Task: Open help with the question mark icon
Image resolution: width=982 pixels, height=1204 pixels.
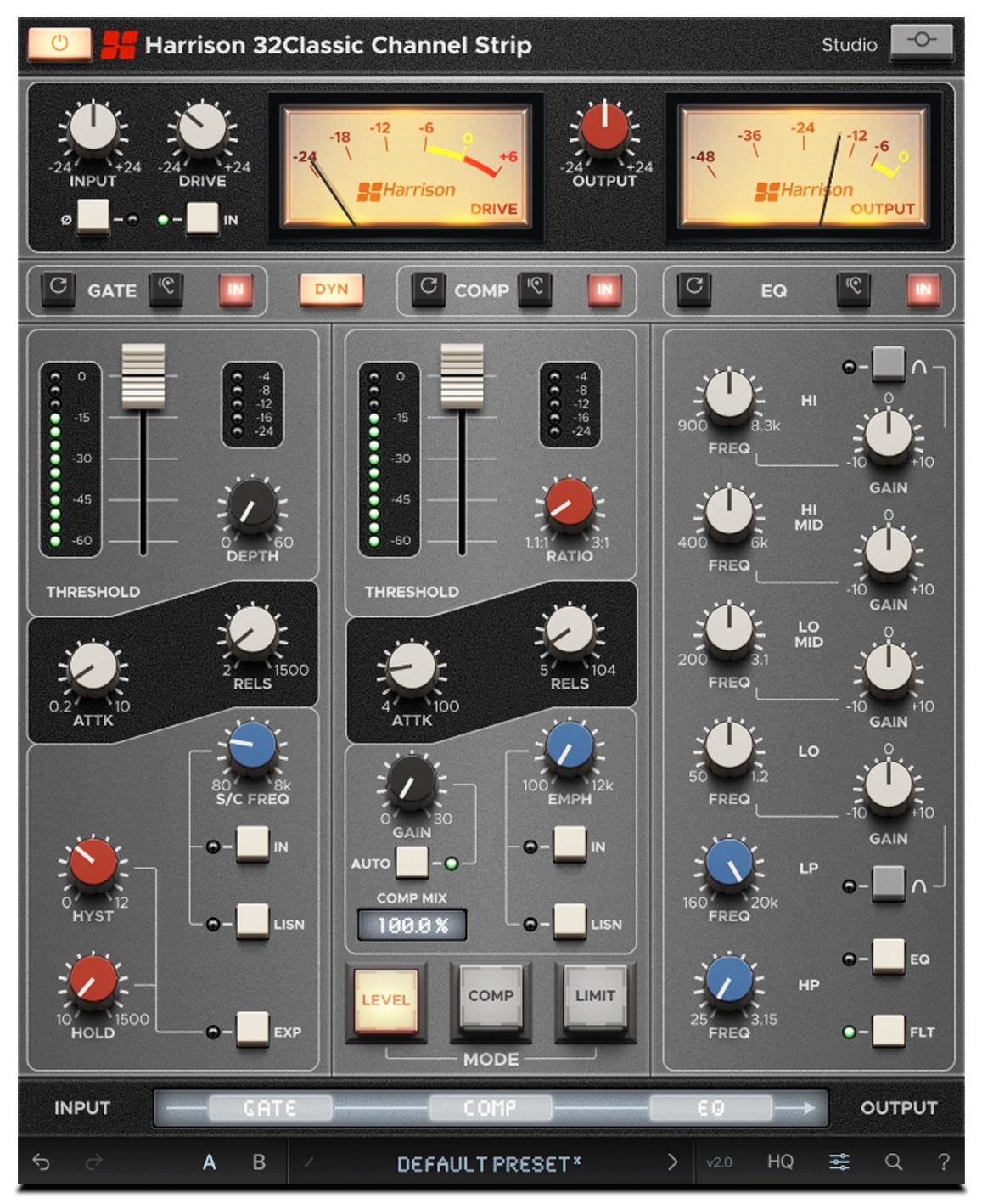Action: coord(943,1162)
